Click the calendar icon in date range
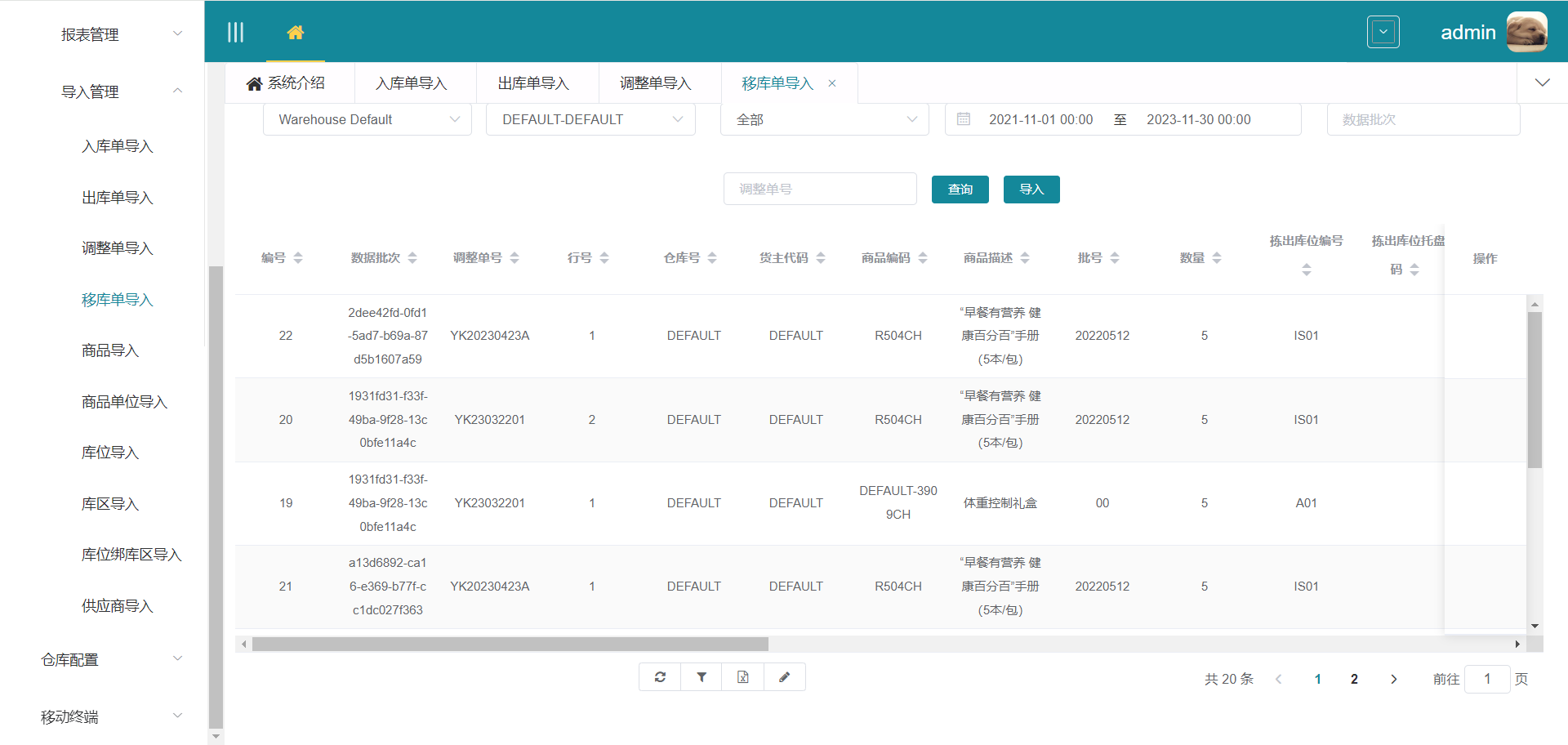The width and height of the screenshot is (1568, 745). point(964,119)
